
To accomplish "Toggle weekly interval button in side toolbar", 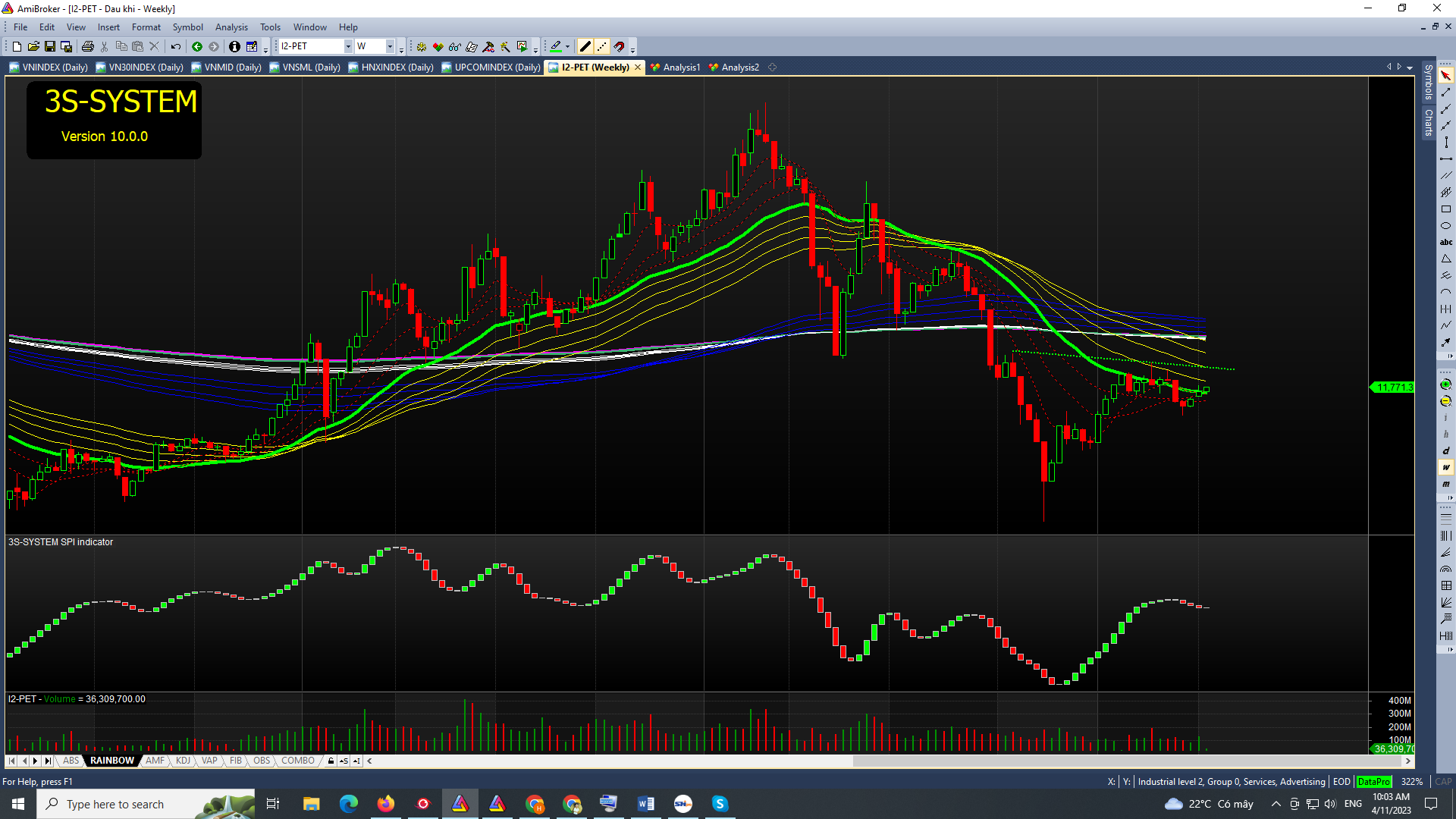I will [1445, 467].
